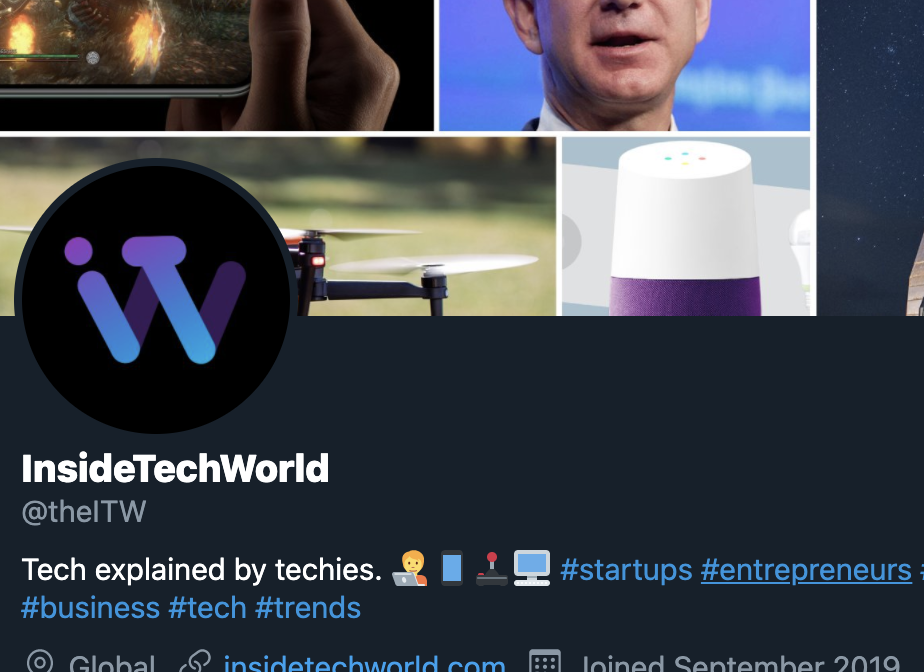The image size is (924, 672).
Task: Click the joystick emoji in the bio
Action: (491, 569)
